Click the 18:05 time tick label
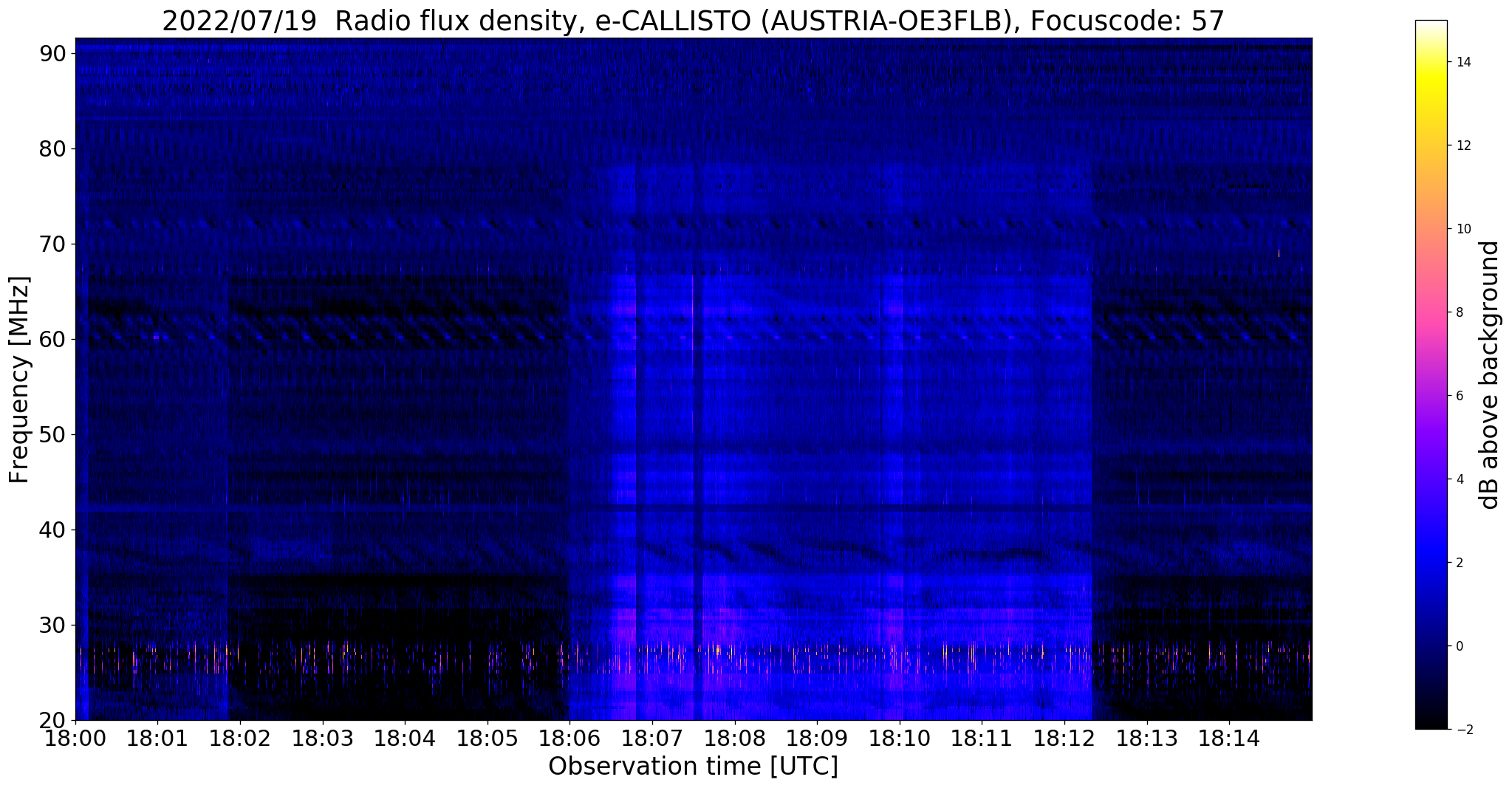Screen dimensions: 1512x788 coord(488,738)
